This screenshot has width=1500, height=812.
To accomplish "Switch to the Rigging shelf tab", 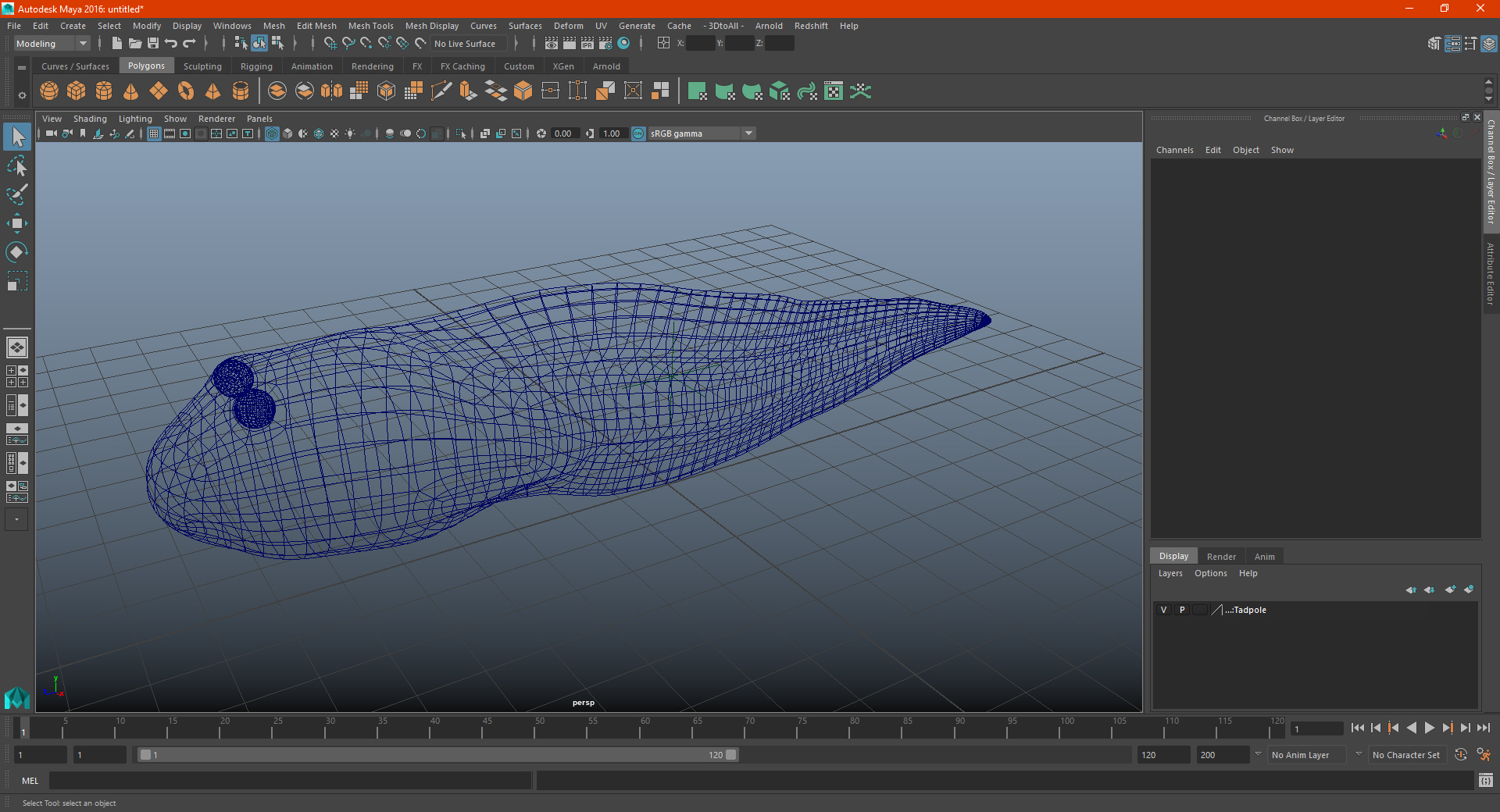I will point(256,66).
